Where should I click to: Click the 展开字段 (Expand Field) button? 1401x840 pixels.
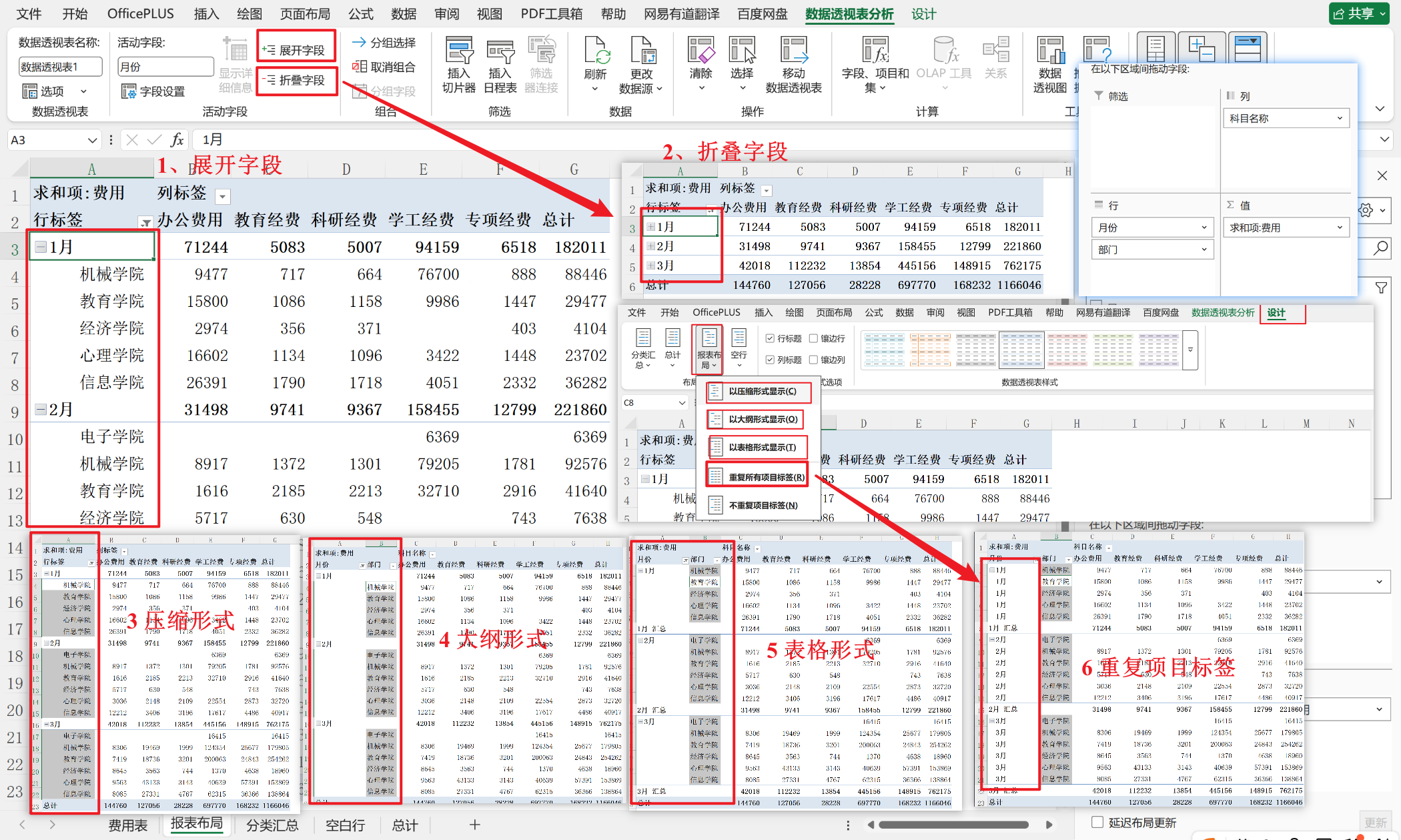point(296,50)
